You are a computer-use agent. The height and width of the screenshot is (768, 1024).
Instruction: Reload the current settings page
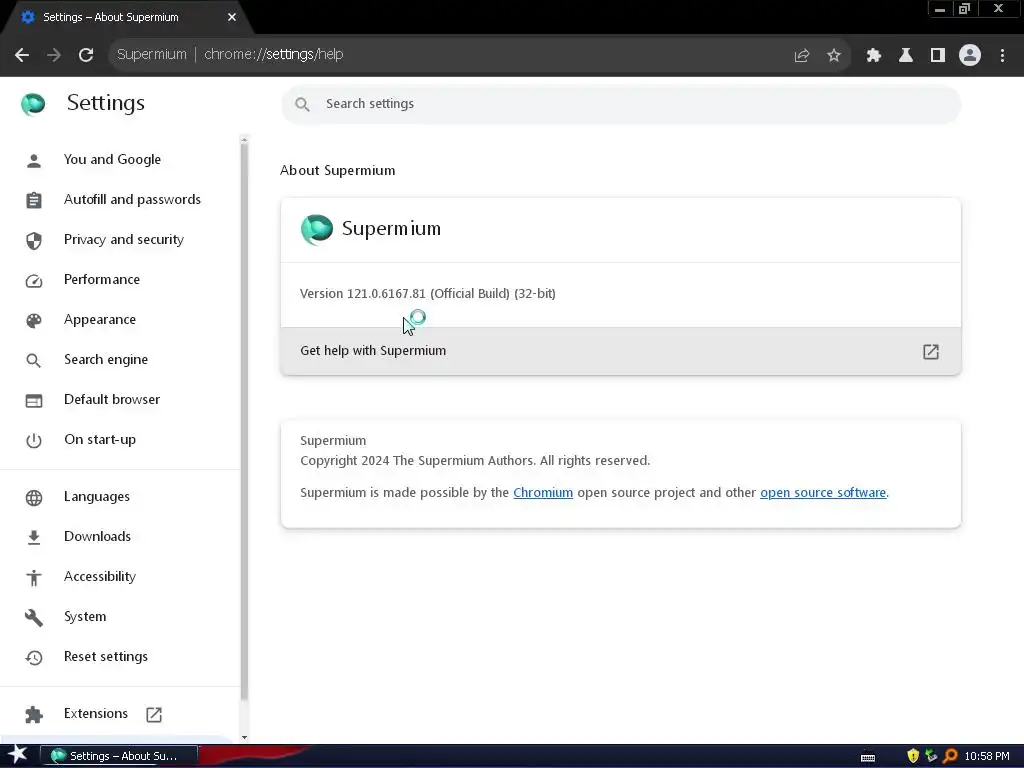86,55
